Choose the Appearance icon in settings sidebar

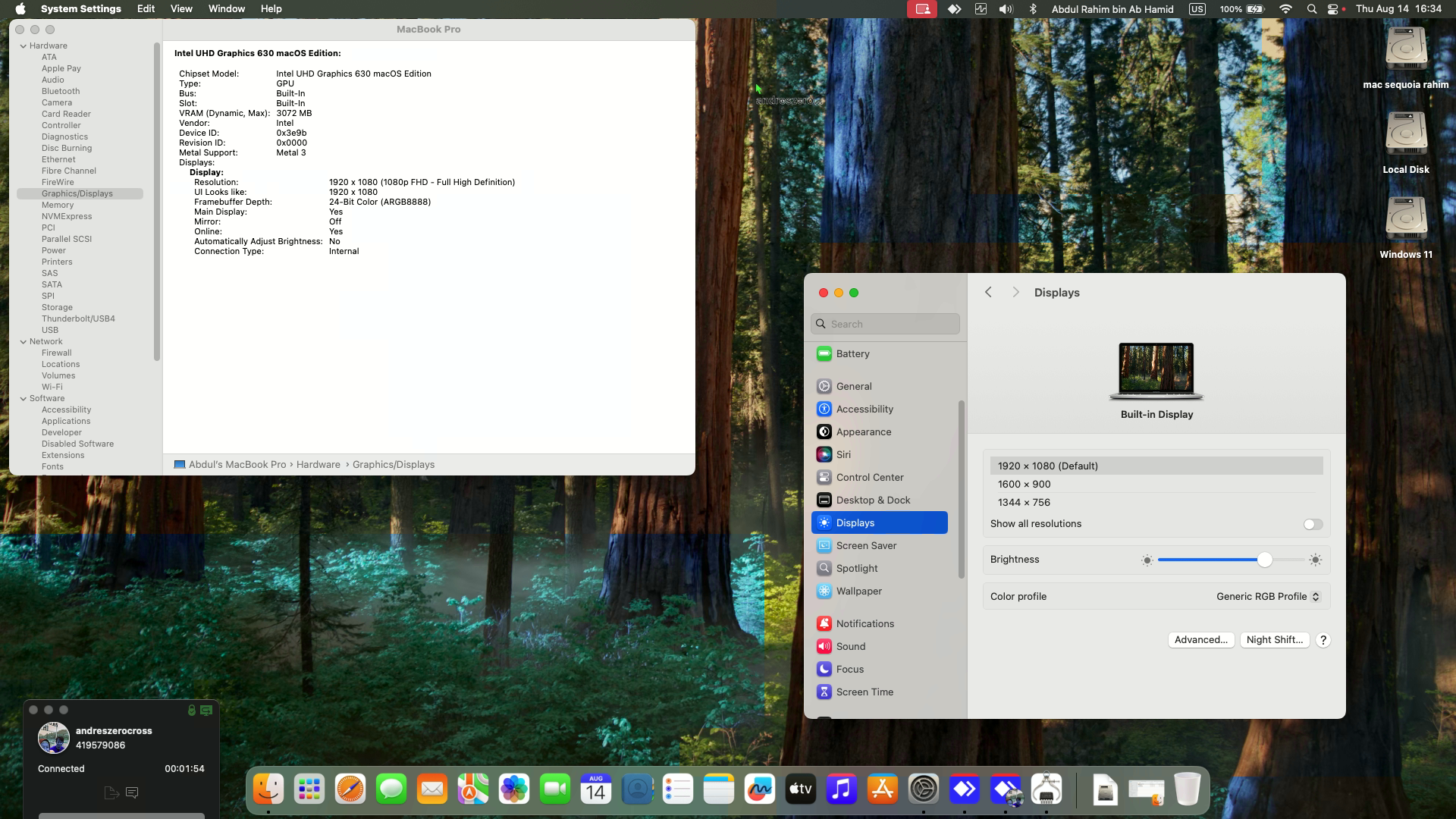coord(824,432)
